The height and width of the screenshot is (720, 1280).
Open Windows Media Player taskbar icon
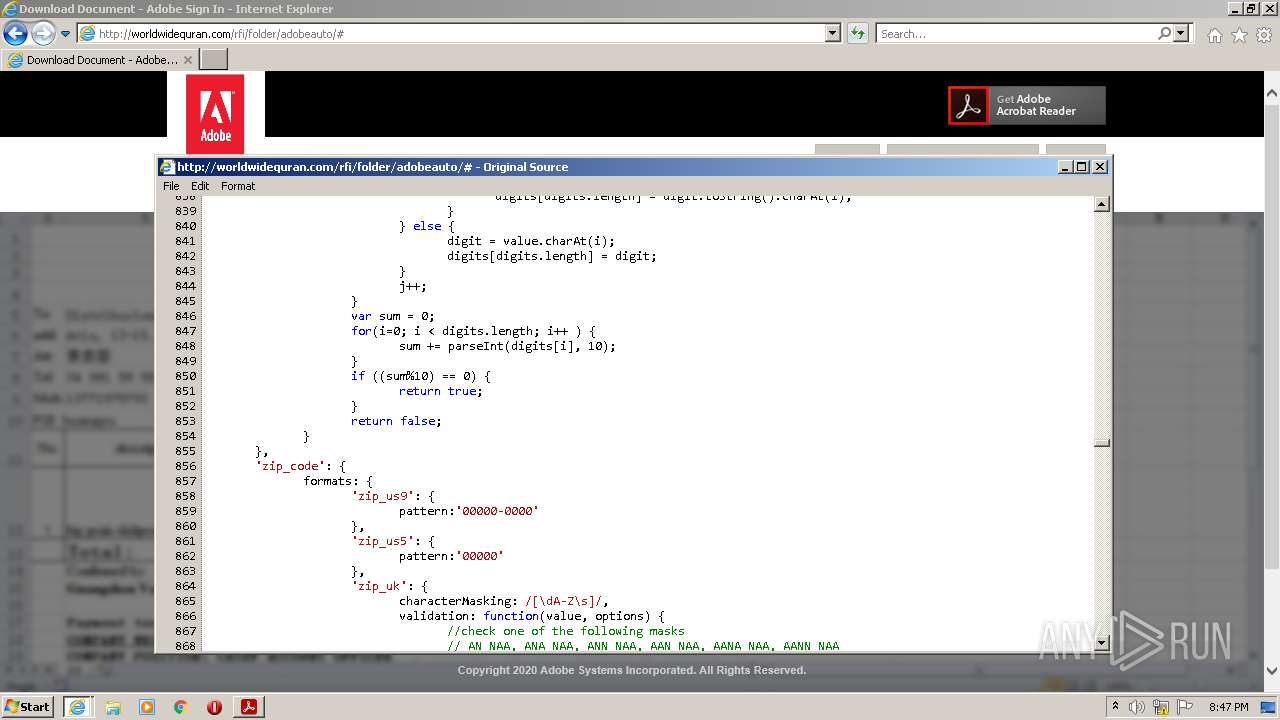pyautogui.click(x=147, y=707)
